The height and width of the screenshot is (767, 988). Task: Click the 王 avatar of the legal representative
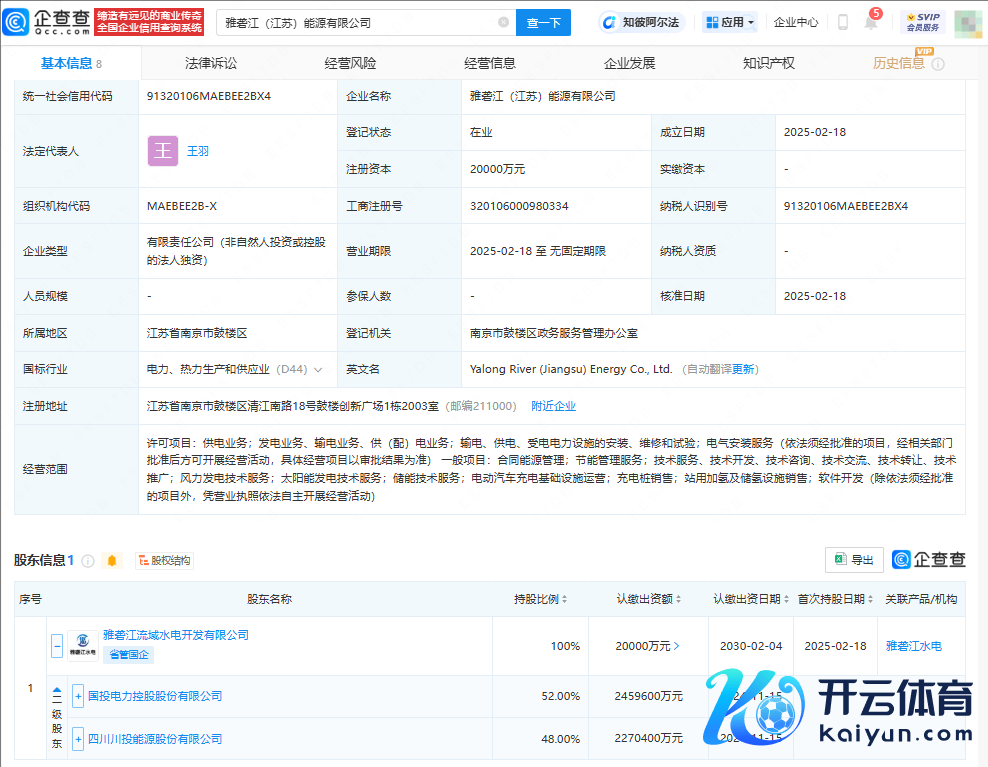tap(163, 151)
